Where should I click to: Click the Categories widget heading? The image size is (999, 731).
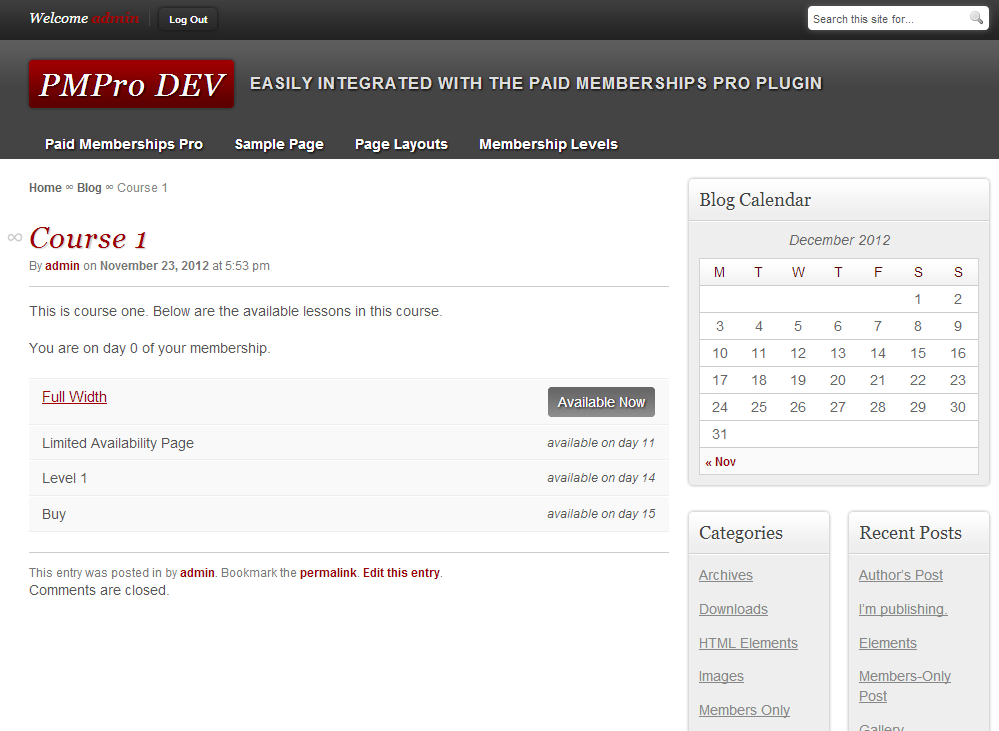tap(740, 533)
